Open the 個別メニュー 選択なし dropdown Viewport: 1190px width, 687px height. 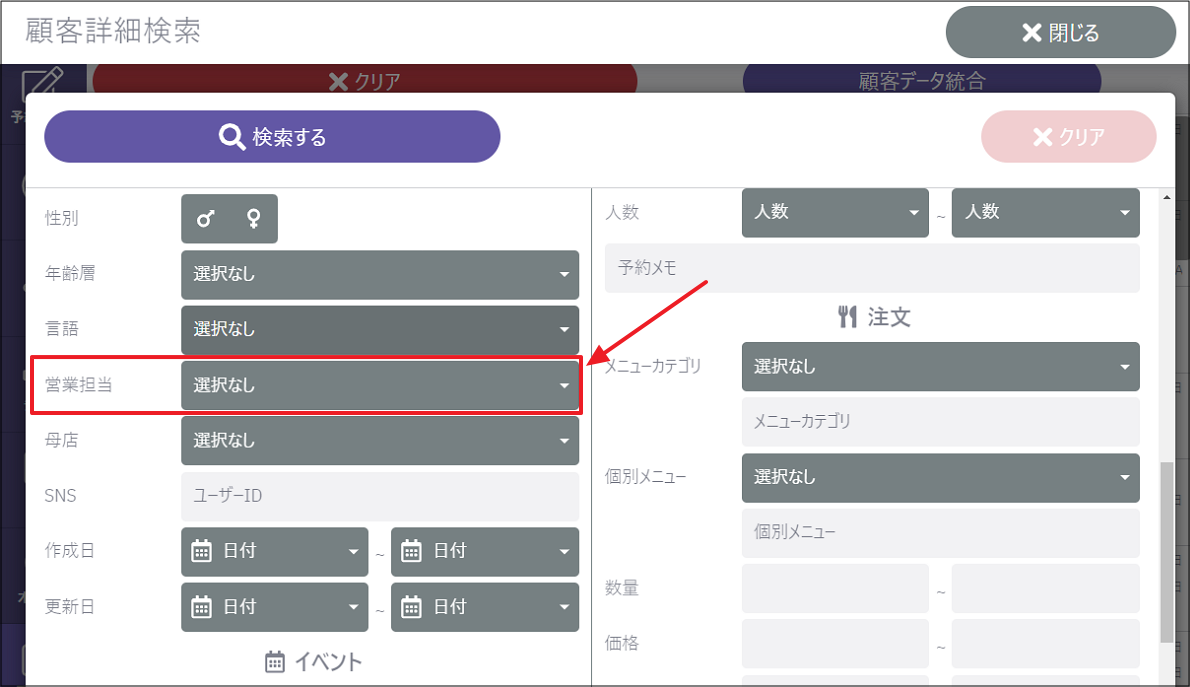pos(940,477)
